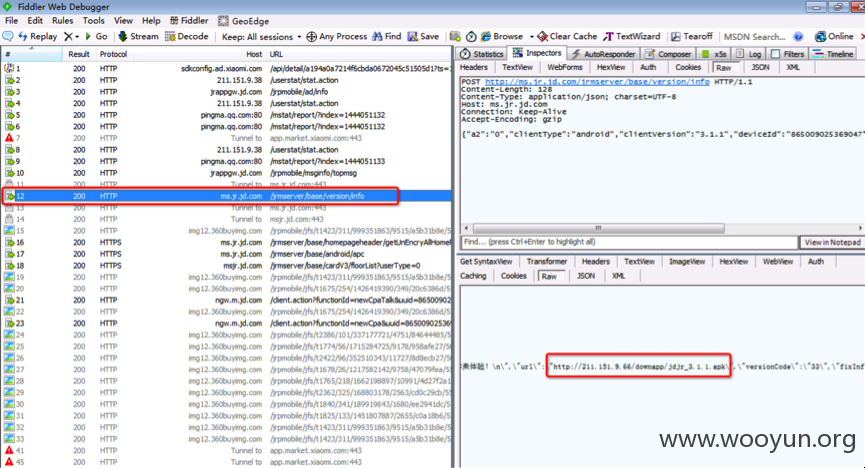Viewport: 865px width, 468px height.
Task: Select session 16 getUnEncryAllHome row
Action: [x=226, y=242]
